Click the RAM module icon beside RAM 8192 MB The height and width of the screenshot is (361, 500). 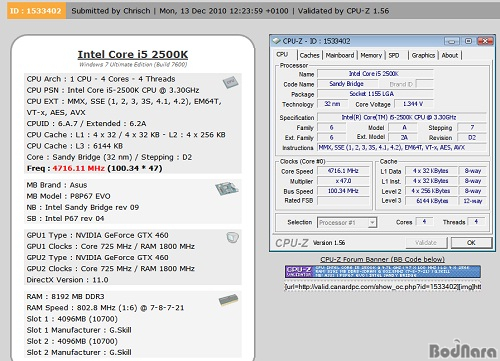228,300
